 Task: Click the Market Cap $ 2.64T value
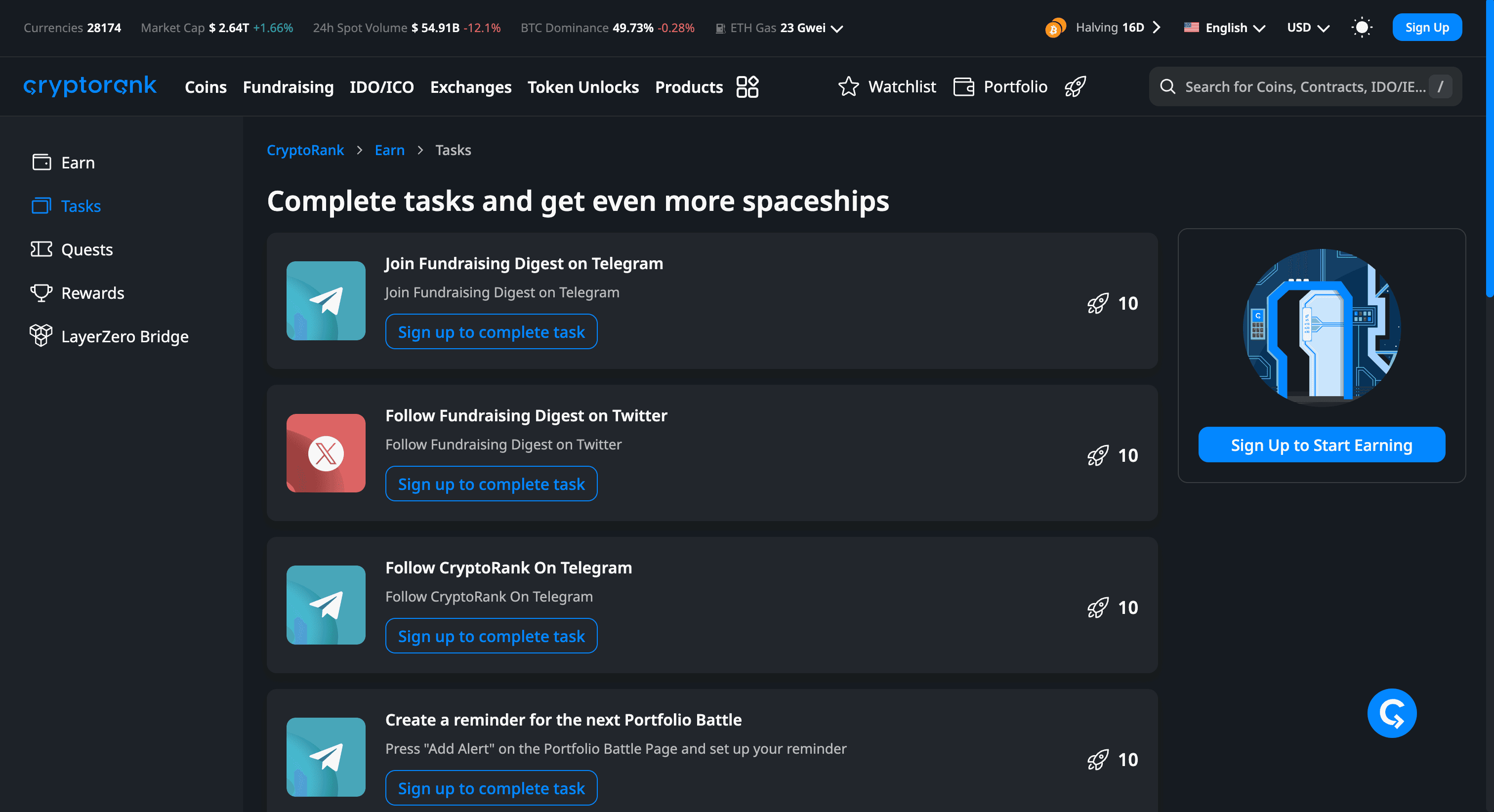coord(229,28)
